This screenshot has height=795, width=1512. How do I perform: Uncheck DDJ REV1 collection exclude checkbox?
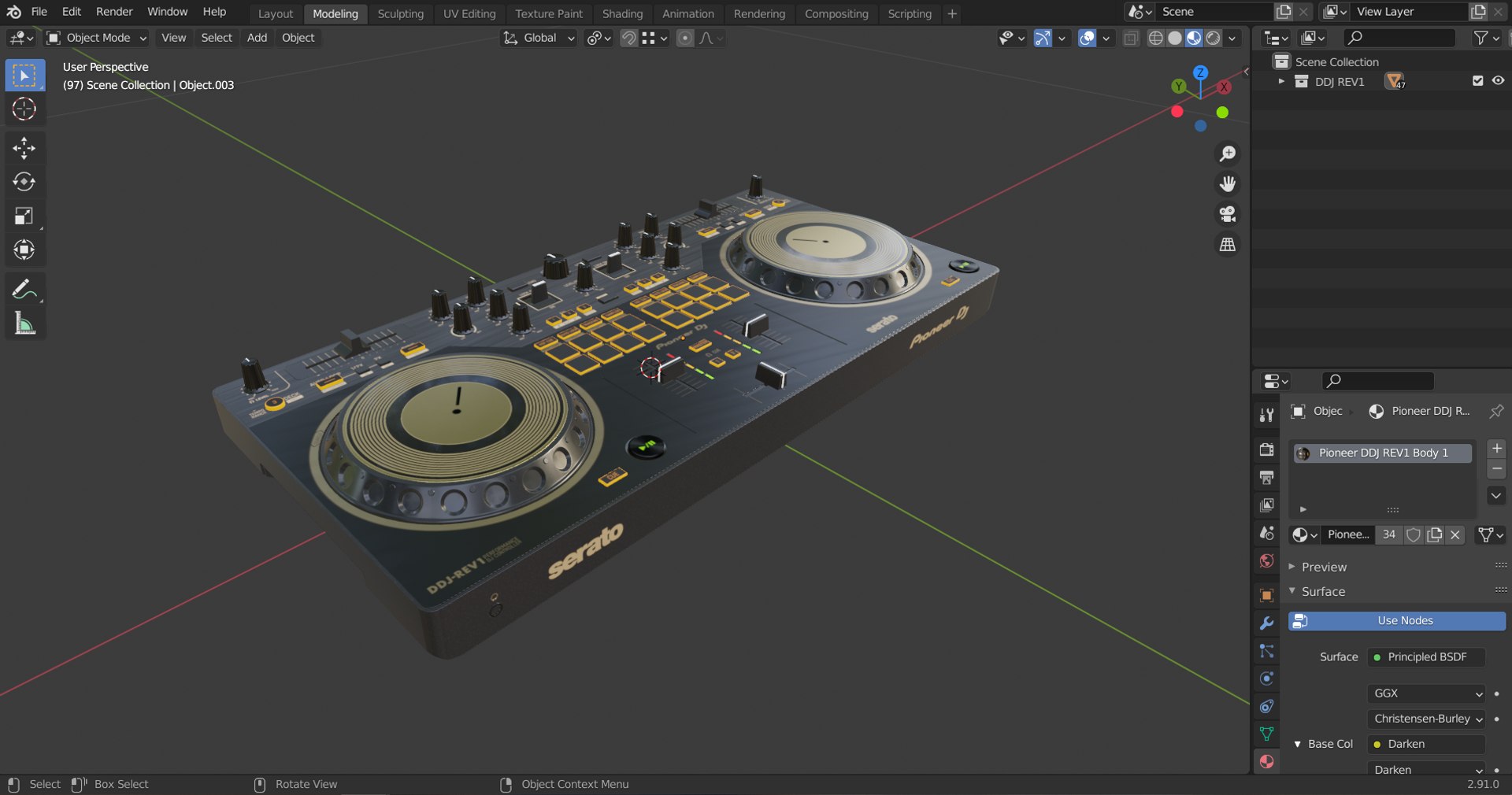pos(1477,81)
